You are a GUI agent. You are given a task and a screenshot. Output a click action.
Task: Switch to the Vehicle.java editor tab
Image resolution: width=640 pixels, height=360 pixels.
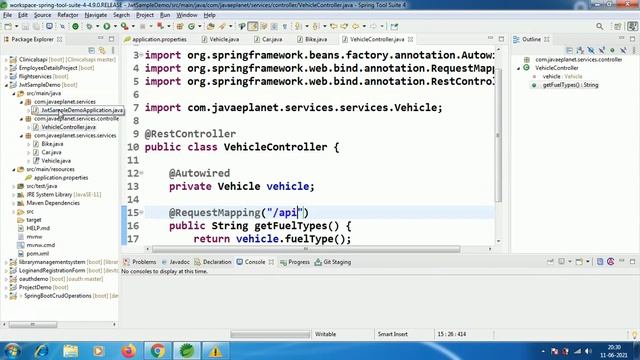coord(220,39)
